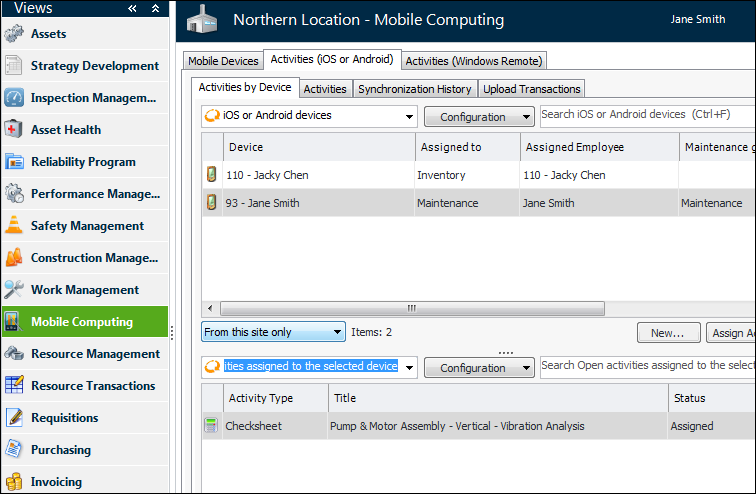The image size is (756, 494).
Task: Click the Inspection Management gauge icon
Action: [x=13, y=98]
